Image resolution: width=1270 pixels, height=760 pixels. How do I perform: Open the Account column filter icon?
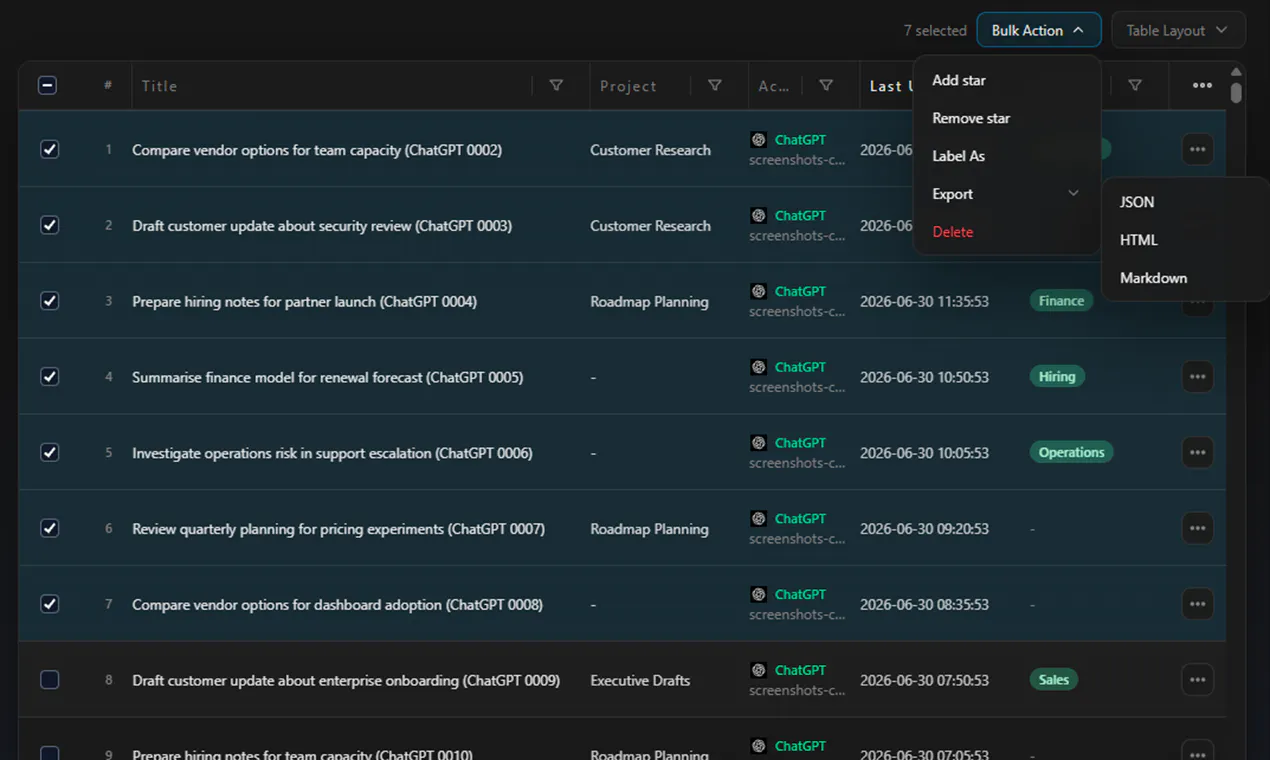826,86
